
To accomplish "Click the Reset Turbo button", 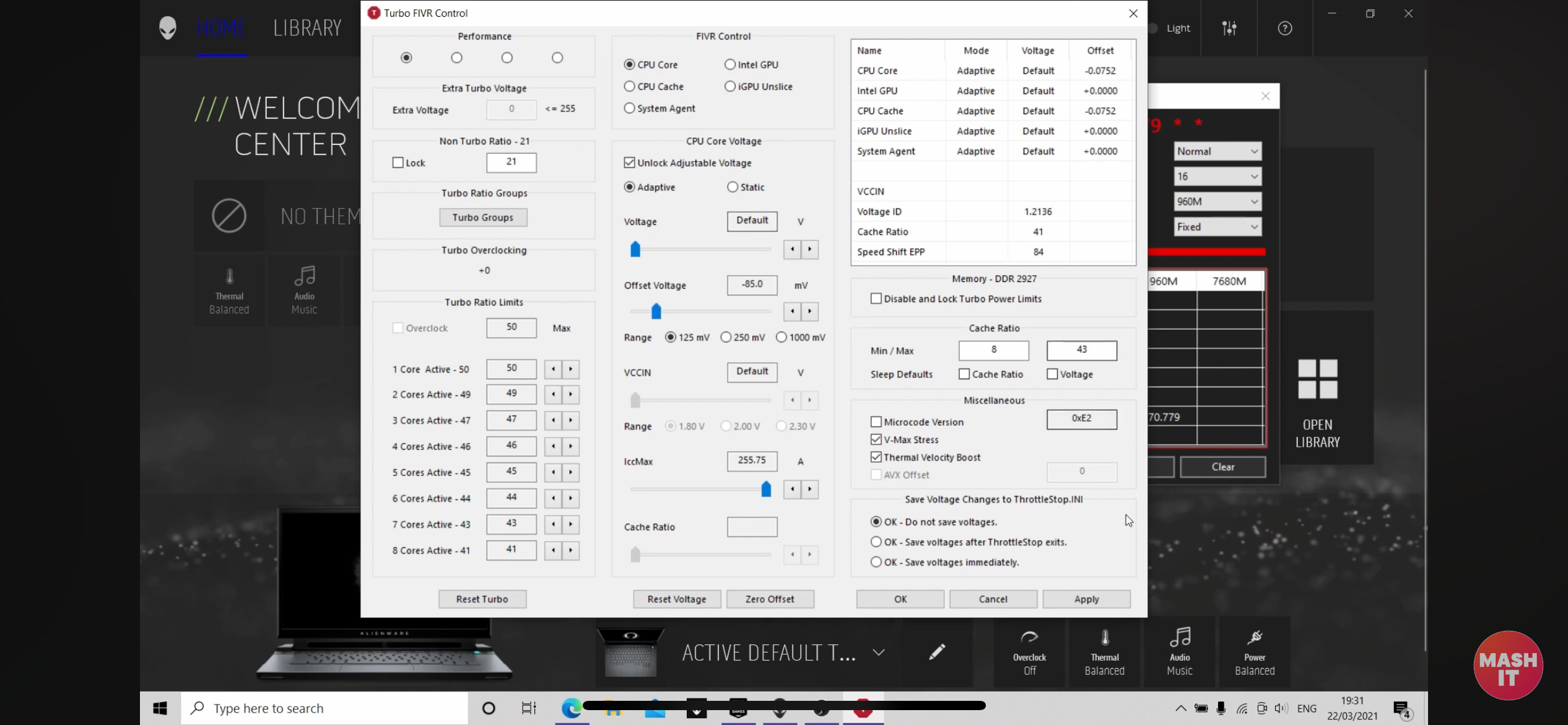I will 482,599.
